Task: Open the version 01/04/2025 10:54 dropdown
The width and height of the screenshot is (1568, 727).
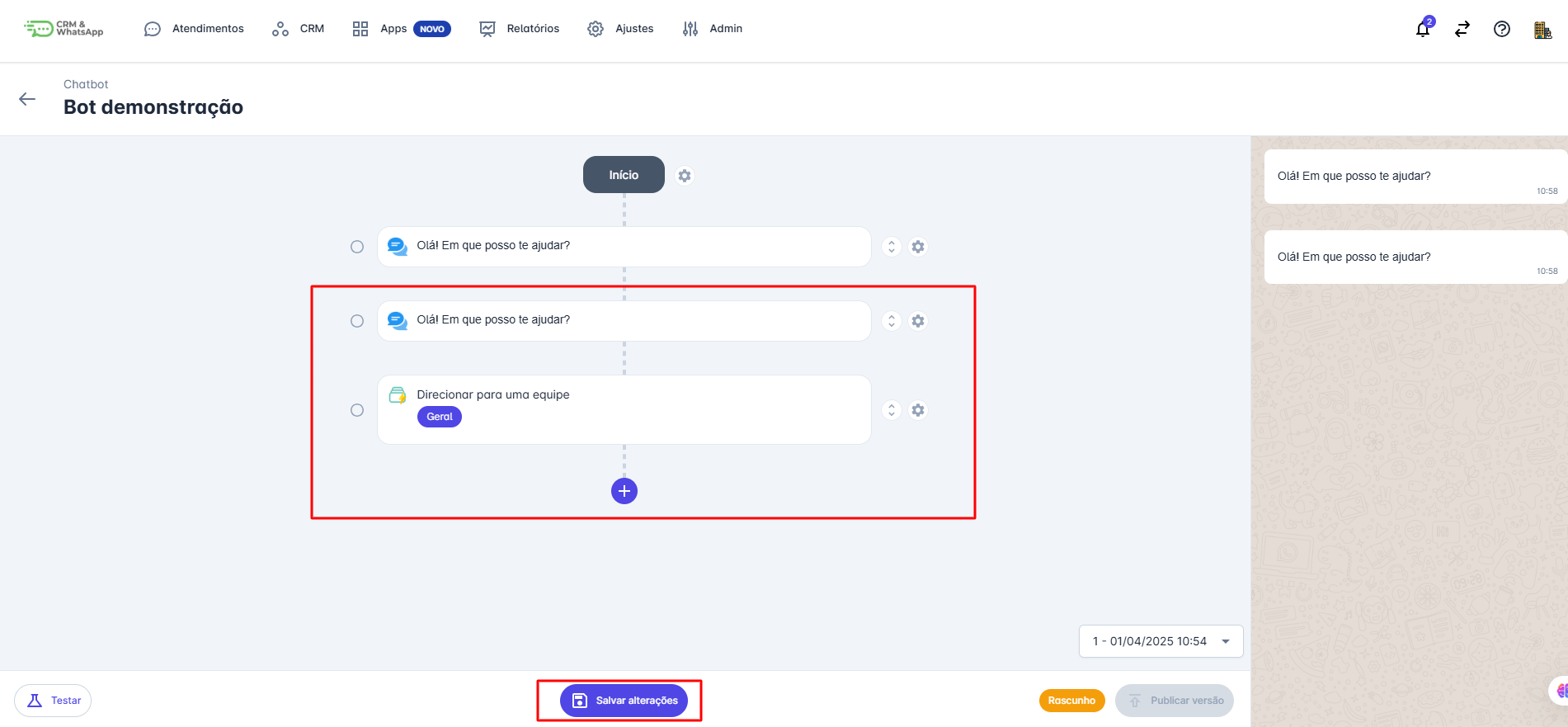Action: (x=1161, y=641)
